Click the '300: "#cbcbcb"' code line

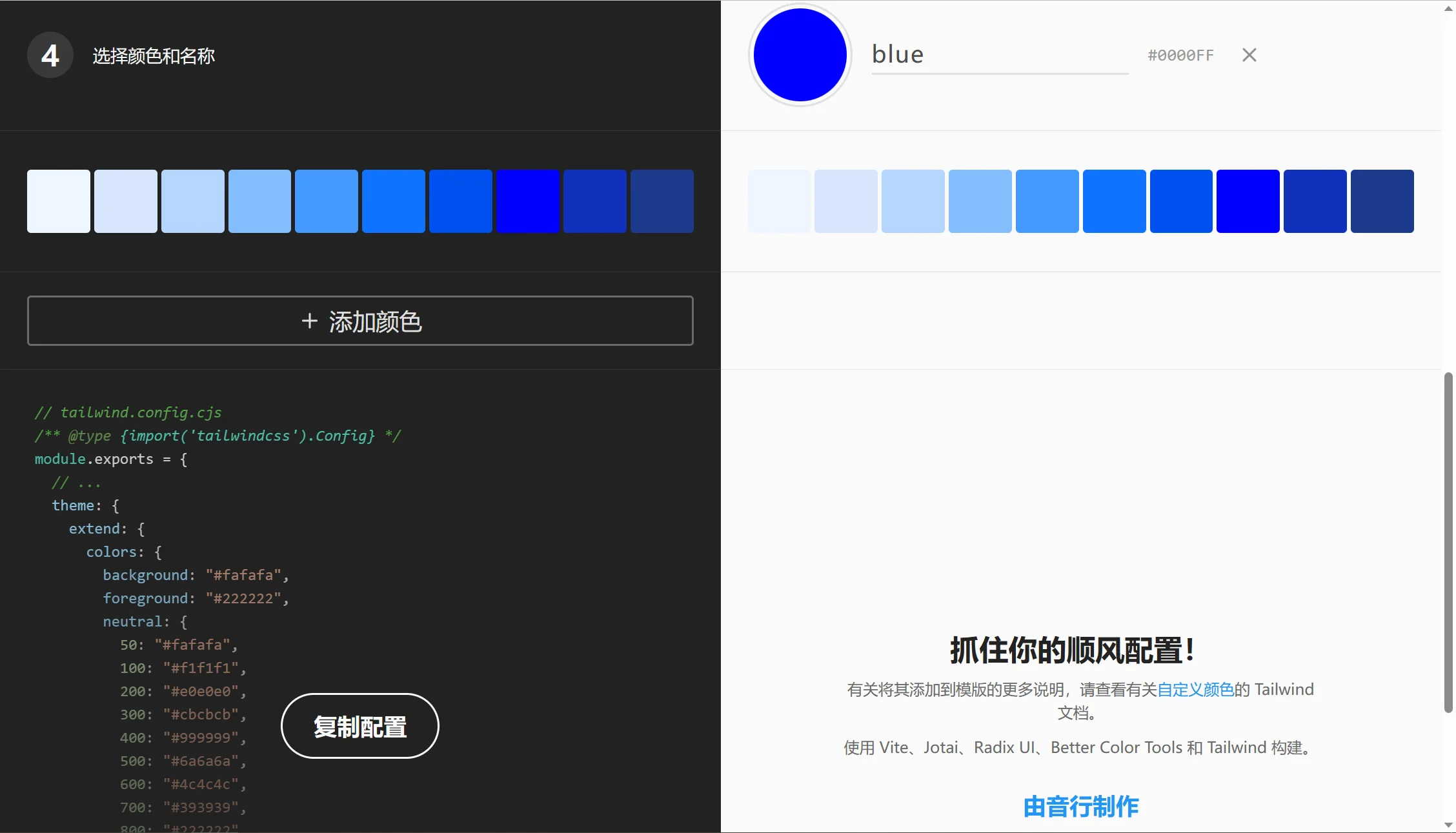point(183,714)
